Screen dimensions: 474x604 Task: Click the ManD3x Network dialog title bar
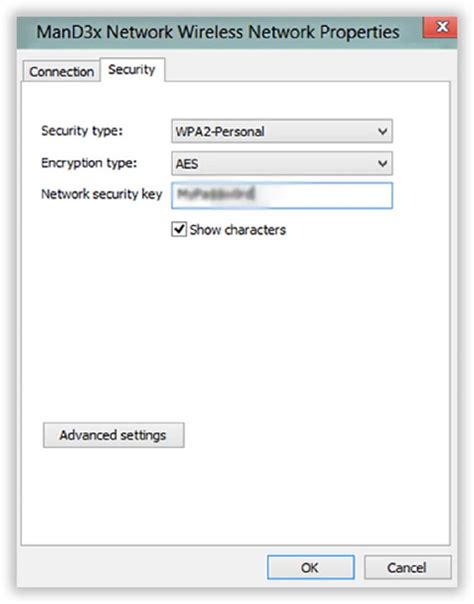pos(218,32)
